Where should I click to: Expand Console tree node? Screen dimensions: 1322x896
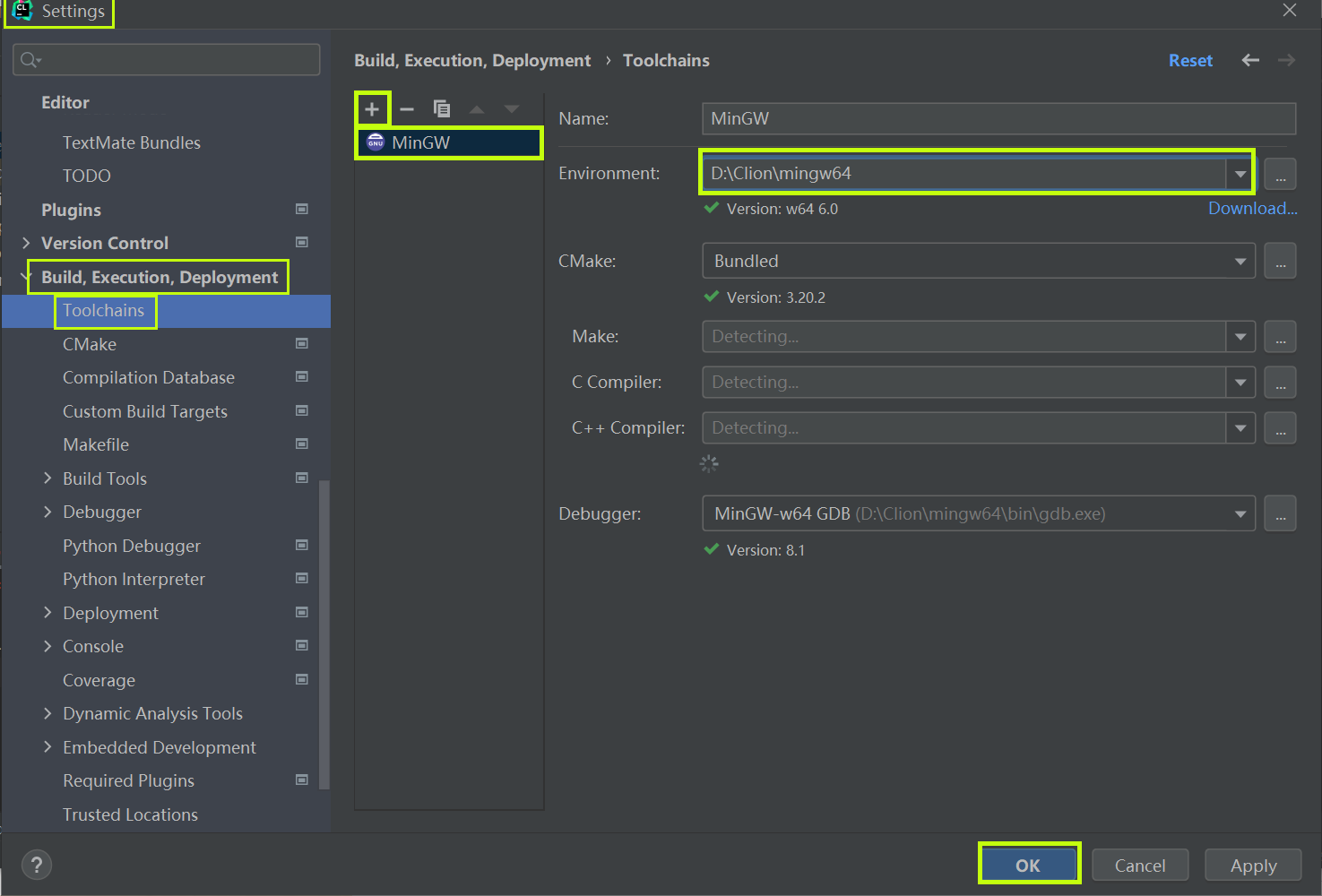click(x=48, y=646)
